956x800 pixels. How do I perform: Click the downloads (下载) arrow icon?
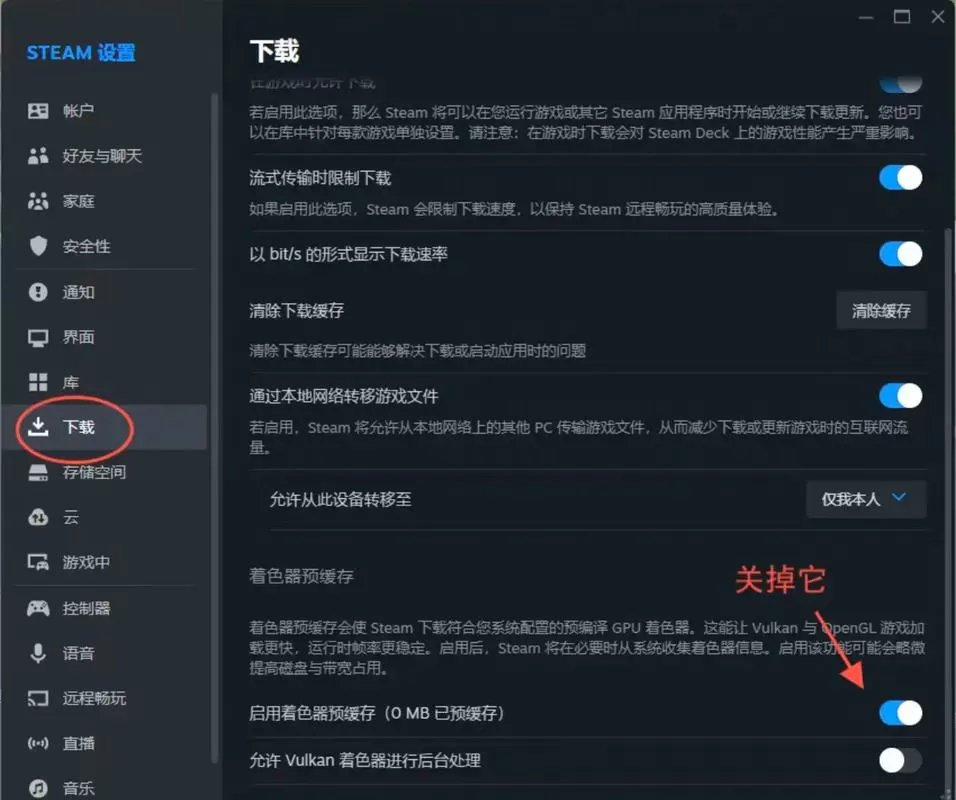[38, 427]
